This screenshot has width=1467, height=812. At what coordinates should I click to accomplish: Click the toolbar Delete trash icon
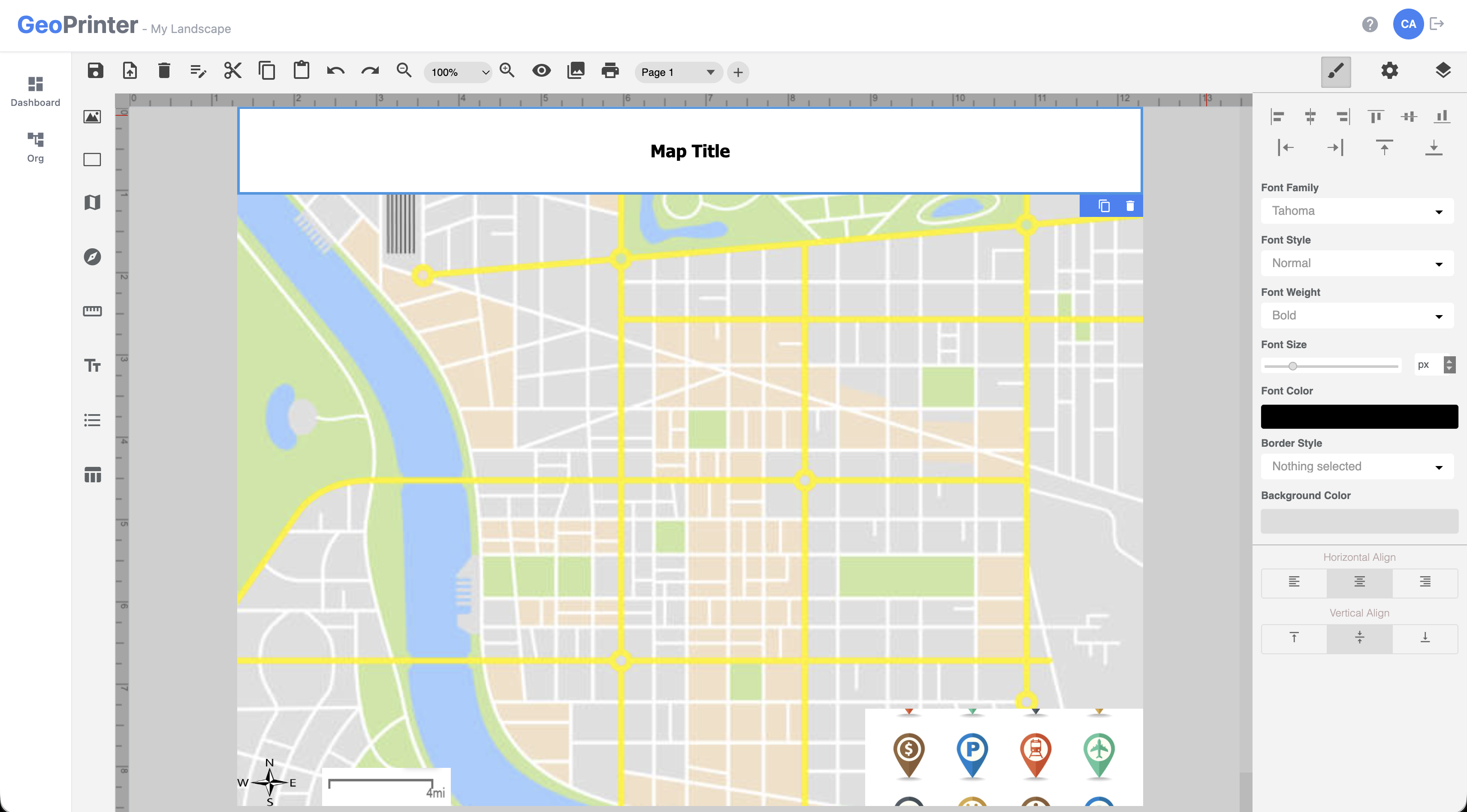(164, 71)
